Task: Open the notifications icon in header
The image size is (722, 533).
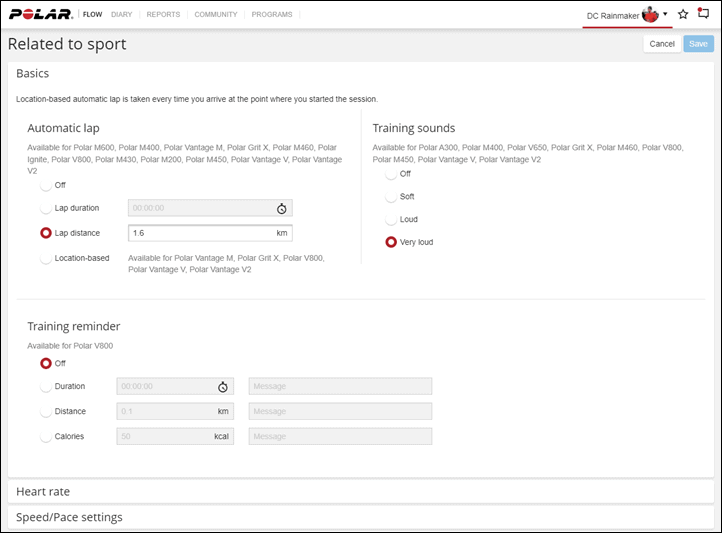Action: click(703, 13)
